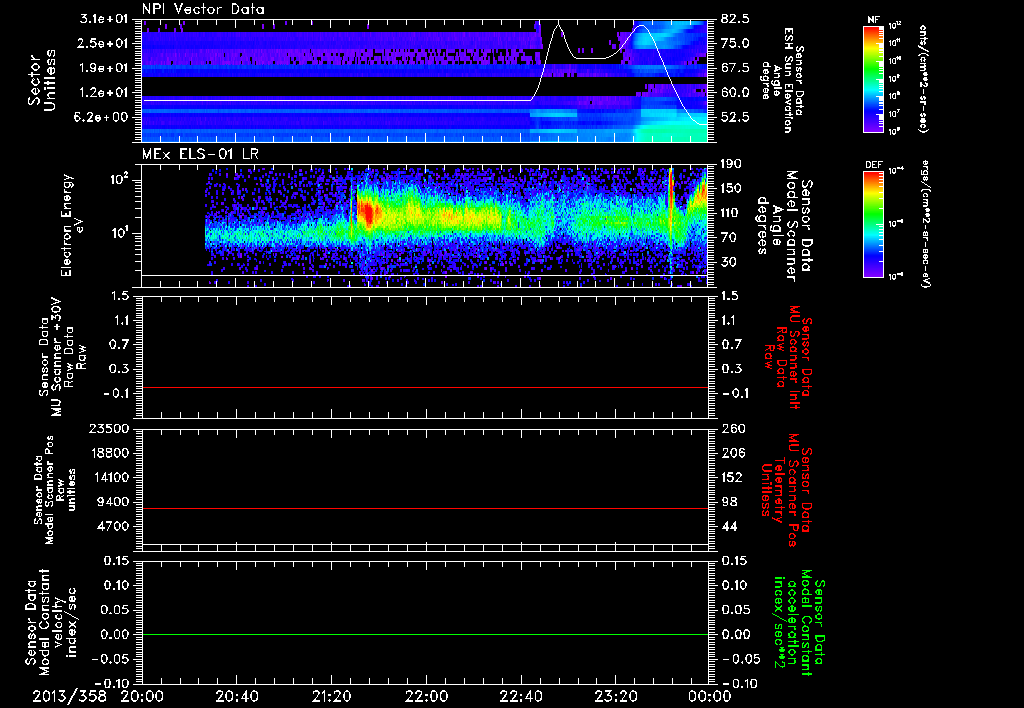
Task: Click the '52.5' Sun elevation tick label
Action: [735, 118]
